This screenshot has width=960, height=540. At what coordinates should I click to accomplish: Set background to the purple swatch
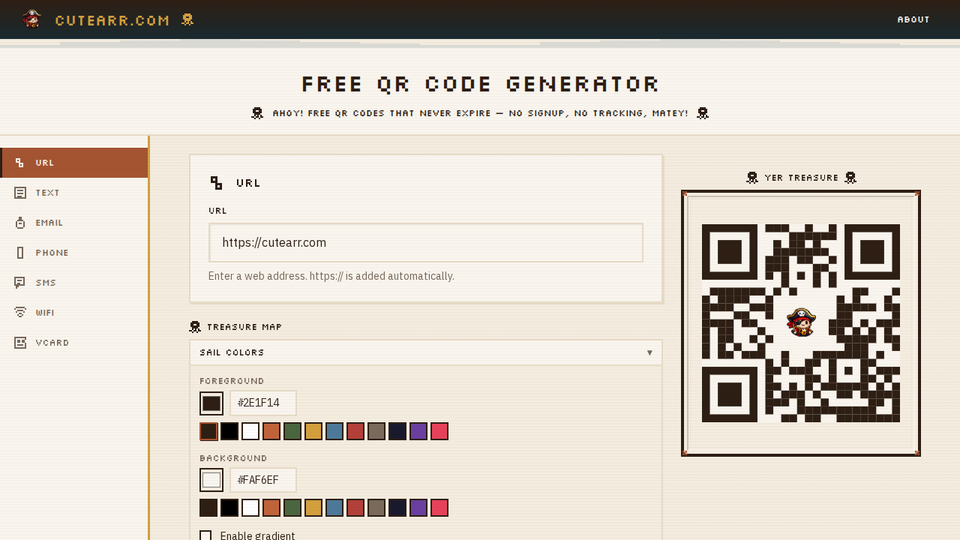tap(418, 508)
